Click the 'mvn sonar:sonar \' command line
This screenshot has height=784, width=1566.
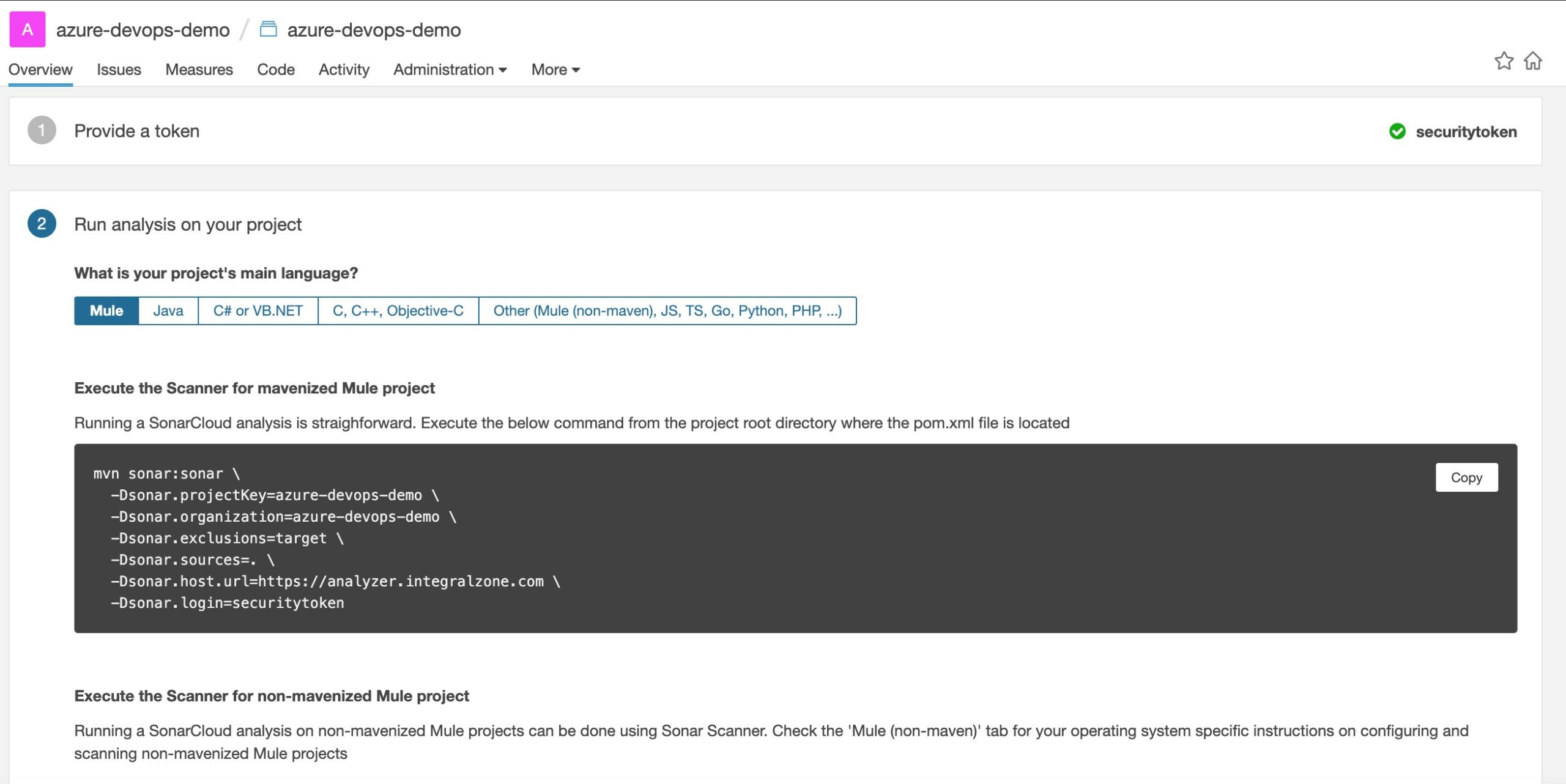point(166,474)
